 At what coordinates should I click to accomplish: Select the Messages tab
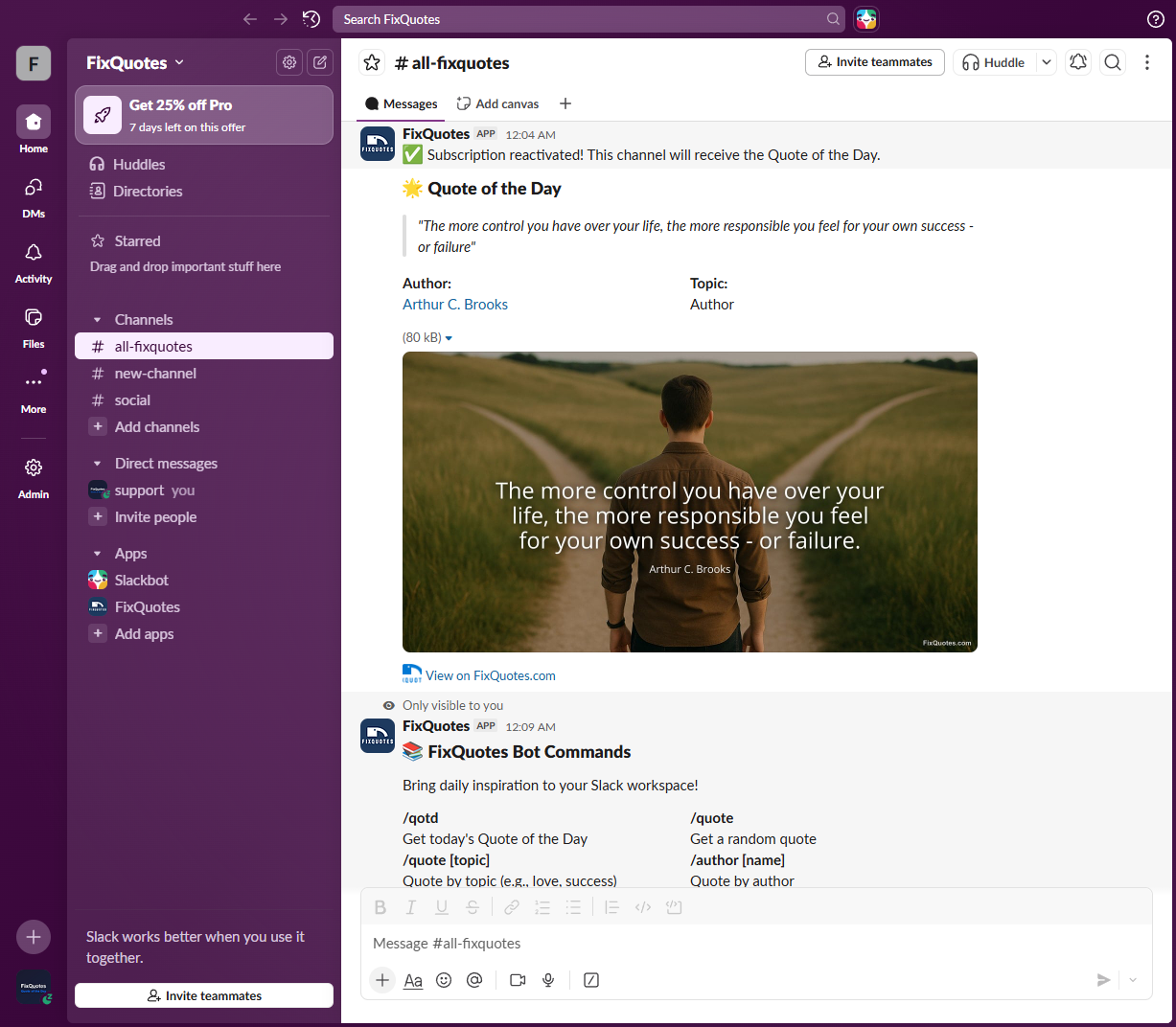tap(401, 103)
